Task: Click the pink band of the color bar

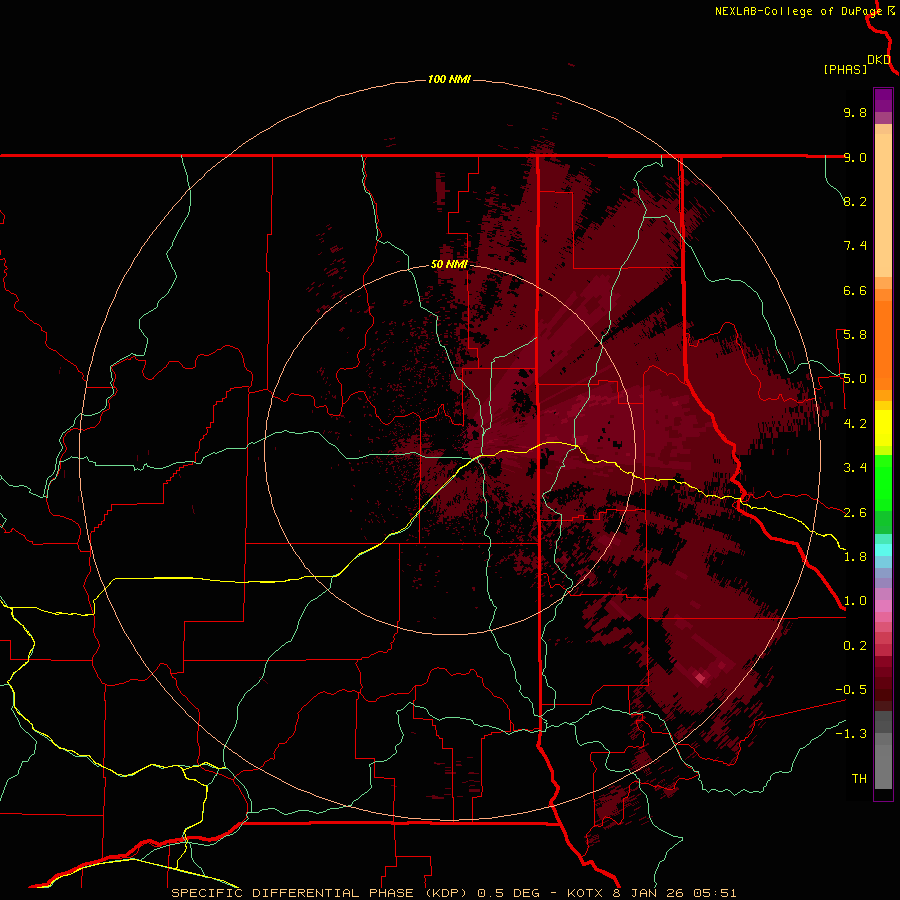Action: [x=883, y=606]
